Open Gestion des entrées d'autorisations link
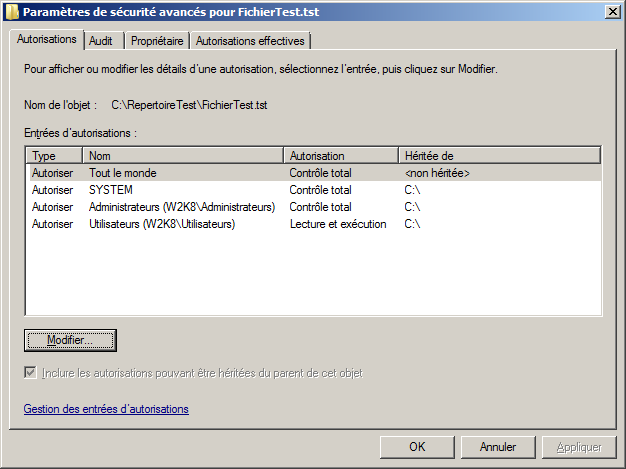This screenshot has height=469, width=626. click(106, 409)
